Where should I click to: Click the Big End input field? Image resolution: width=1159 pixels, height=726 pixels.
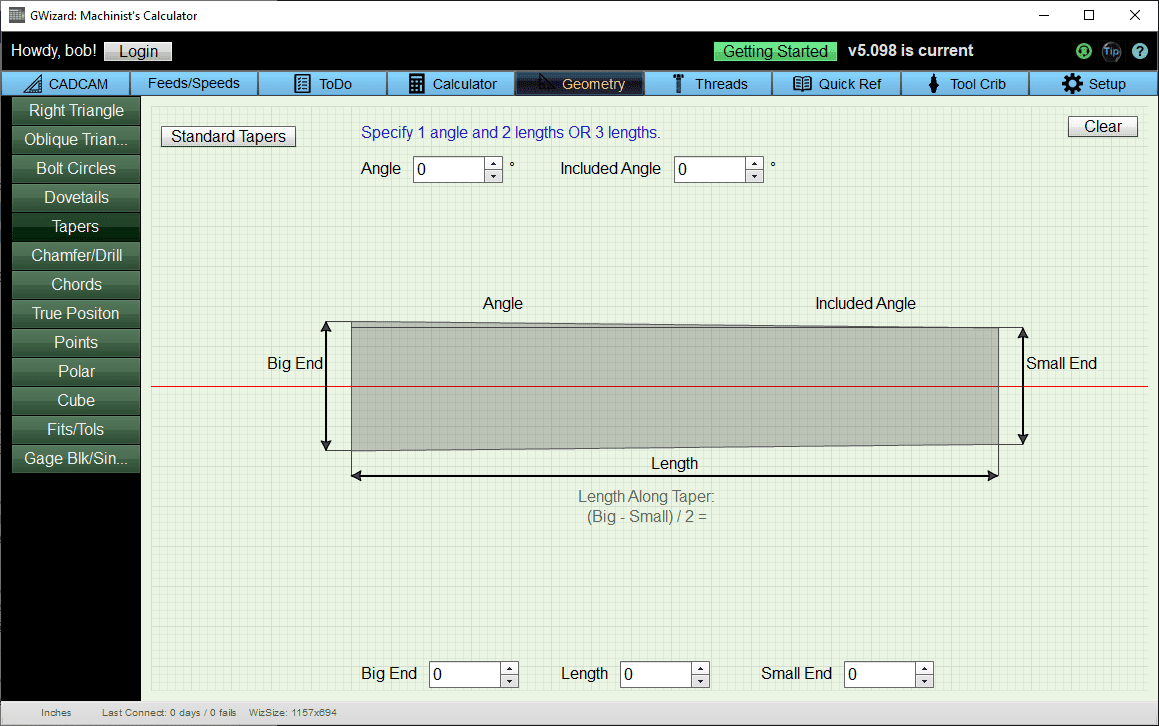(465, 674)
